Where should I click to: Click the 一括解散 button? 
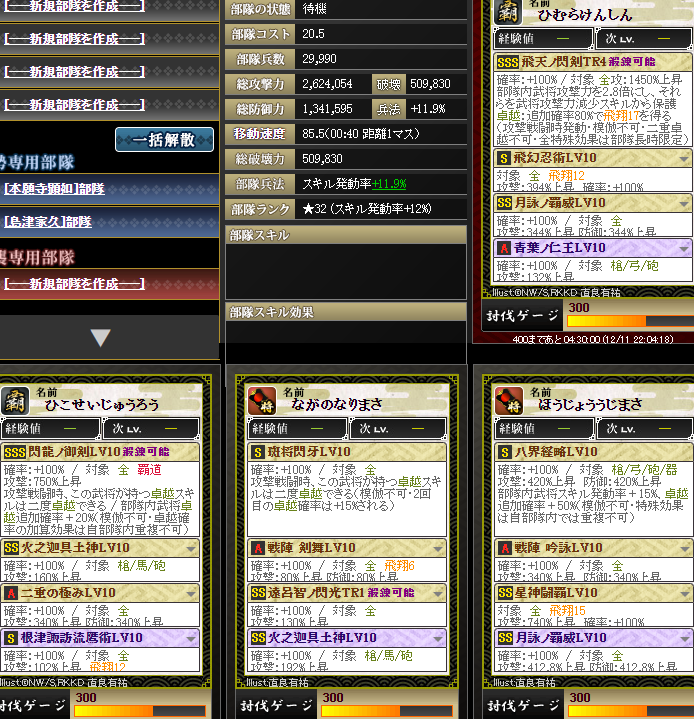coord(164,139)
